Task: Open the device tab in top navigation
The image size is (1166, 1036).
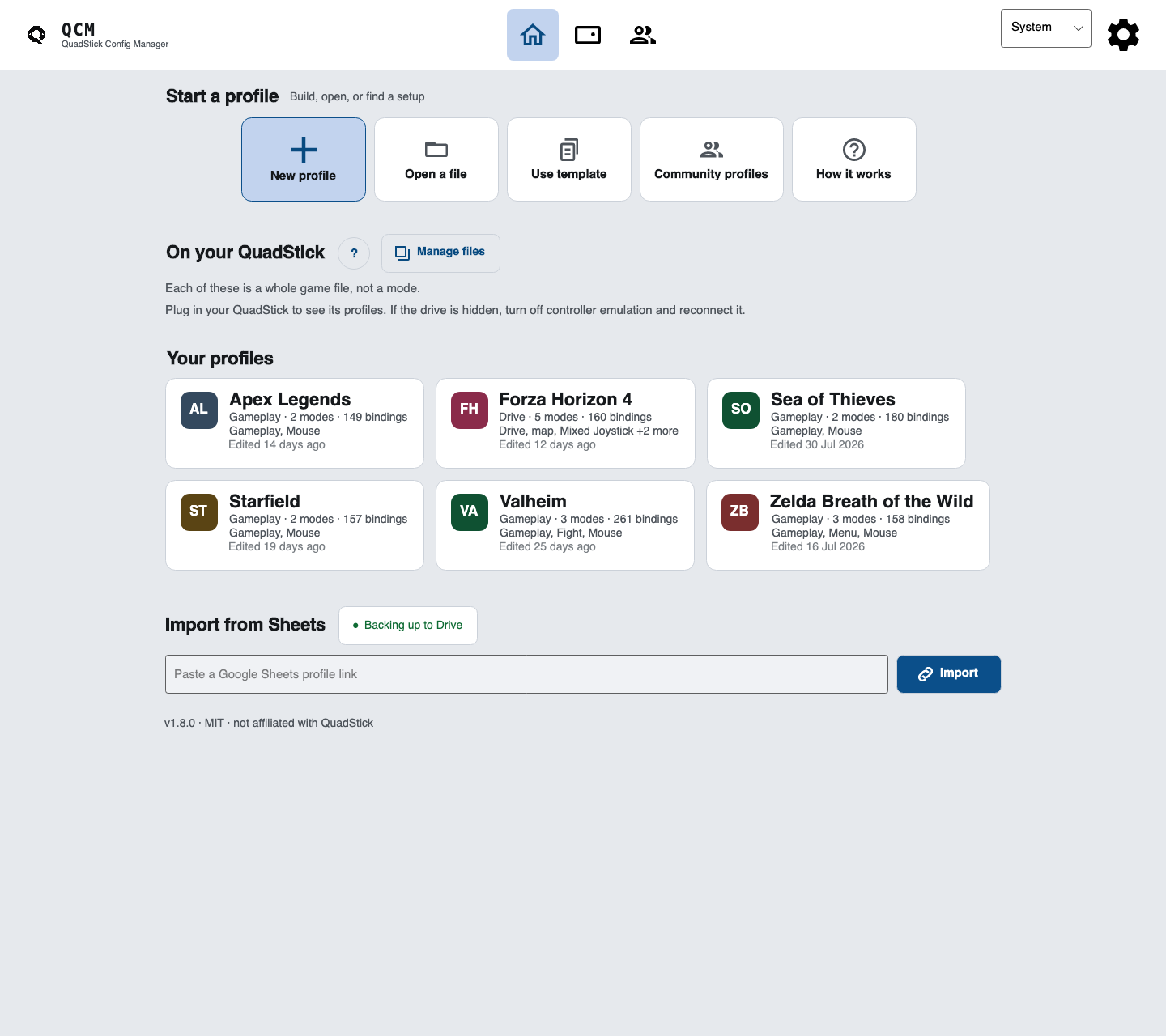Action: coord(588,35)
